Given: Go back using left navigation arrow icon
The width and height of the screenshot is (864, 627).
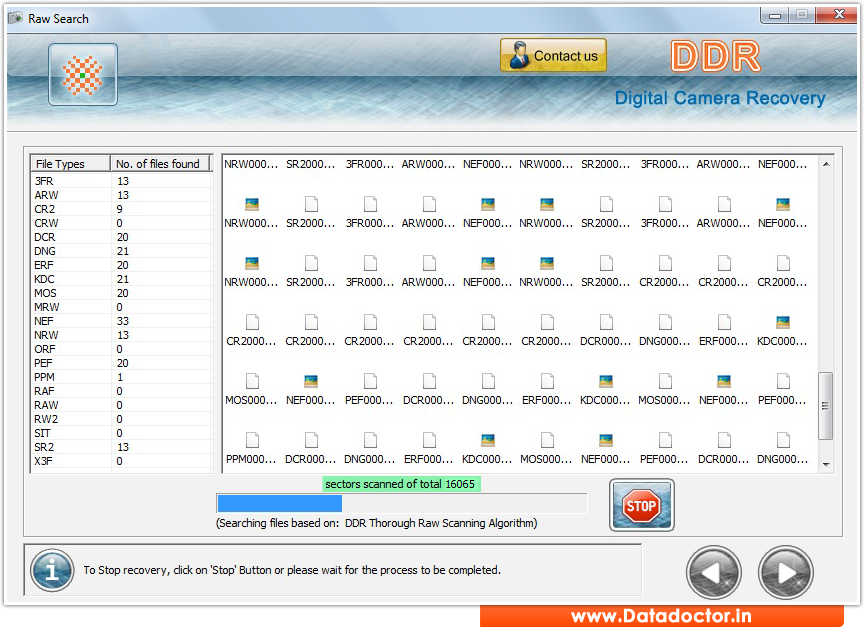Looking at the screenshot, I should (714, 571).
